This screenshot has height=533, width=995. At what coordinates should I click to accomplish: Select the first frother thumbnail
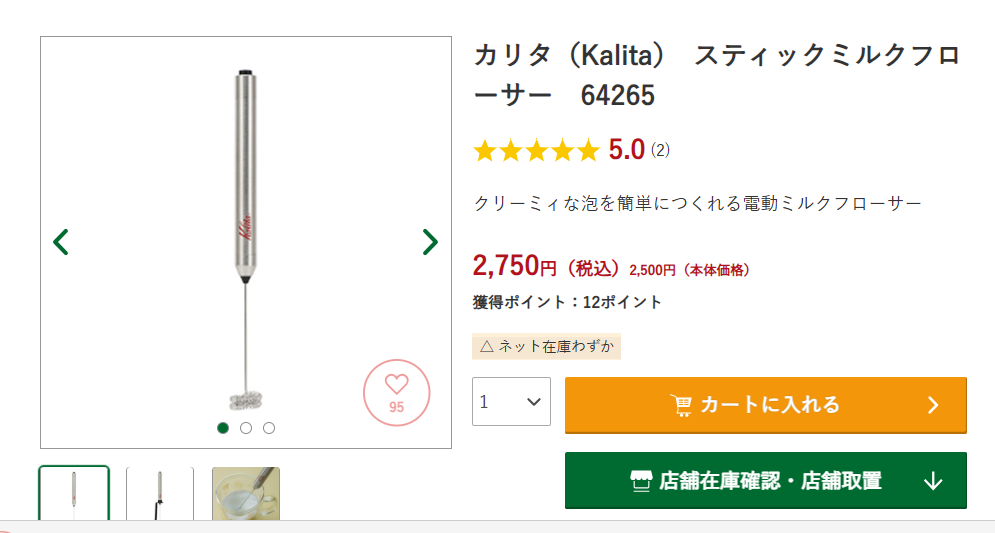[x=75, y=494]
